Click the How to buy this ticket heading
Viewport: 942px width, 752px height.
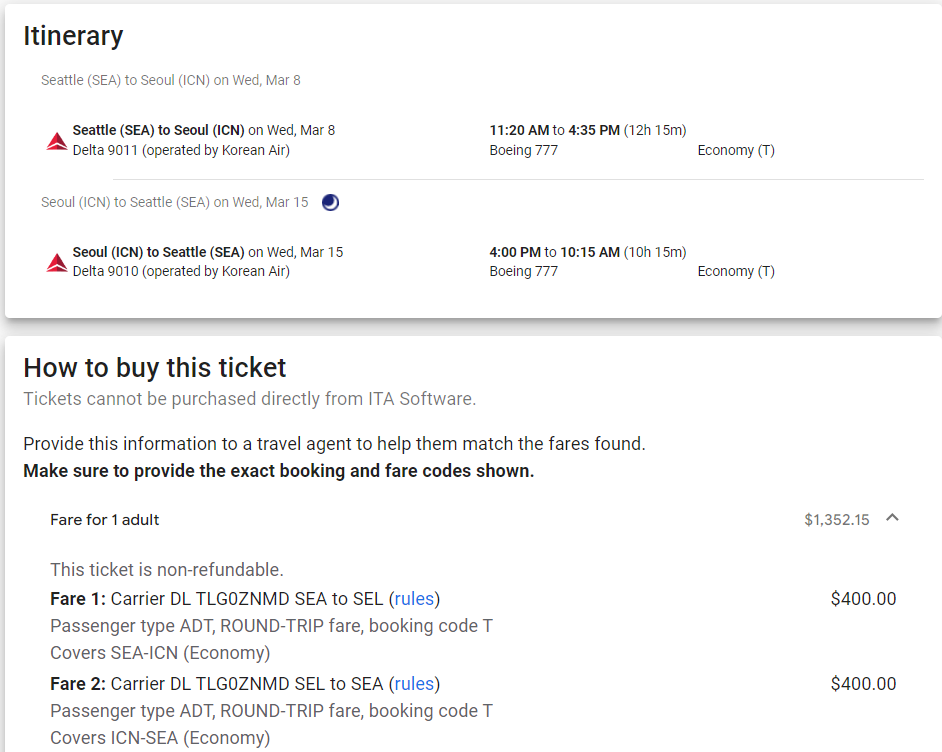[155, 368]
